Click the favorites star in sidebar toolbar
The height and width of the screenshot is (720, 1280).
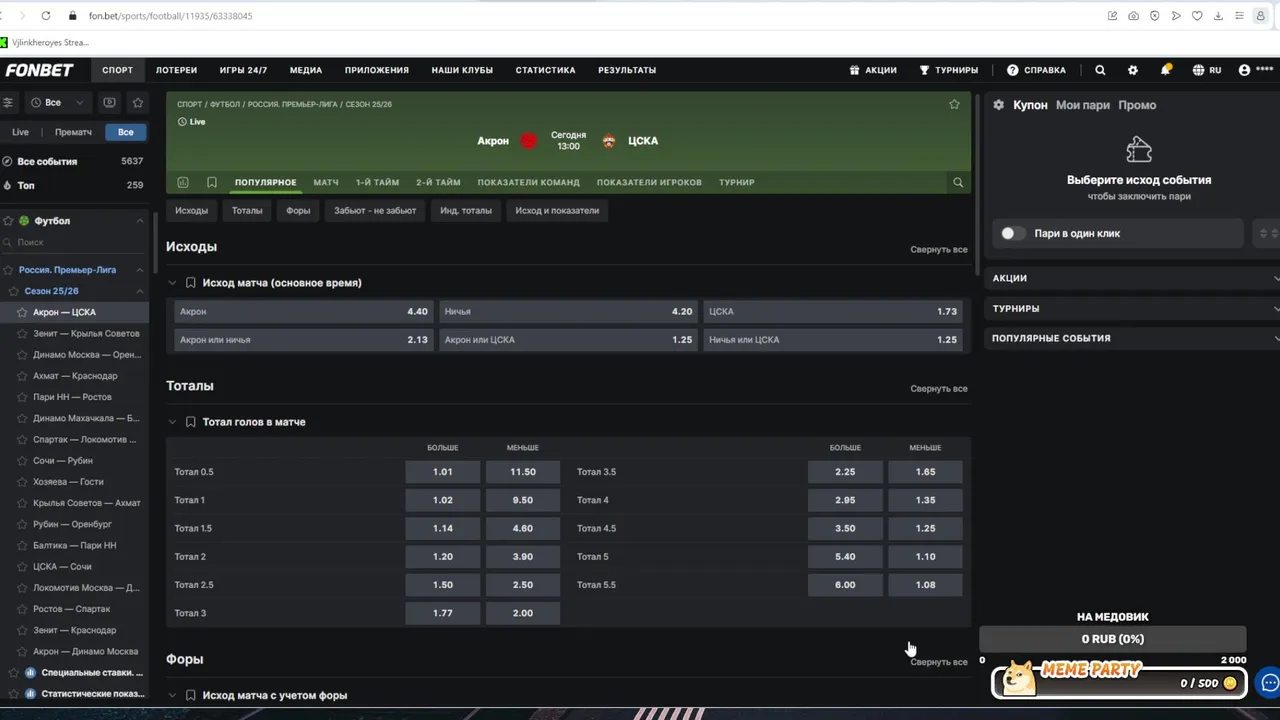pyautogui.click(x=138, y=102)
